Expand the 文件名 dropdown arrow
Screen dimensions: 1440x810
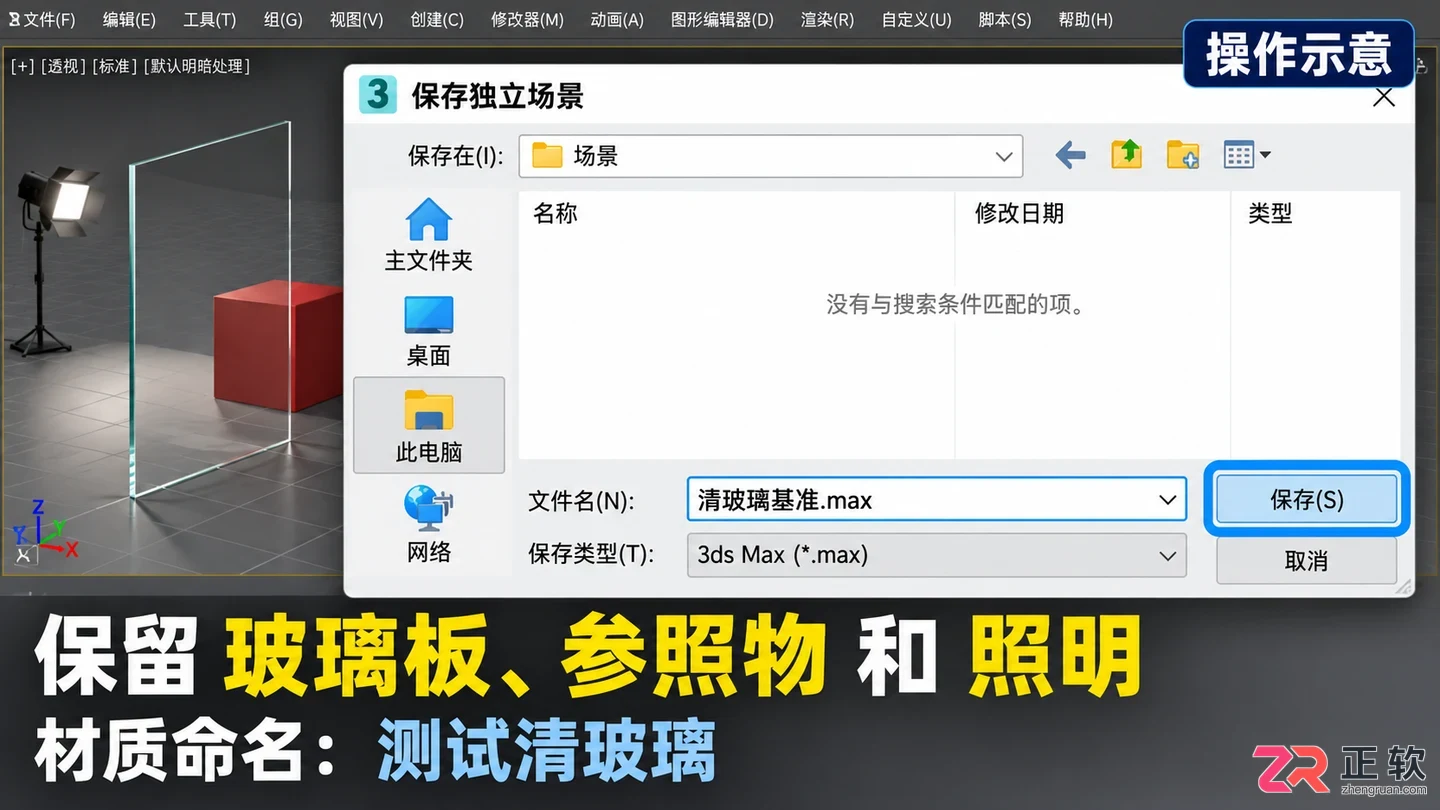coord(1167,500)
